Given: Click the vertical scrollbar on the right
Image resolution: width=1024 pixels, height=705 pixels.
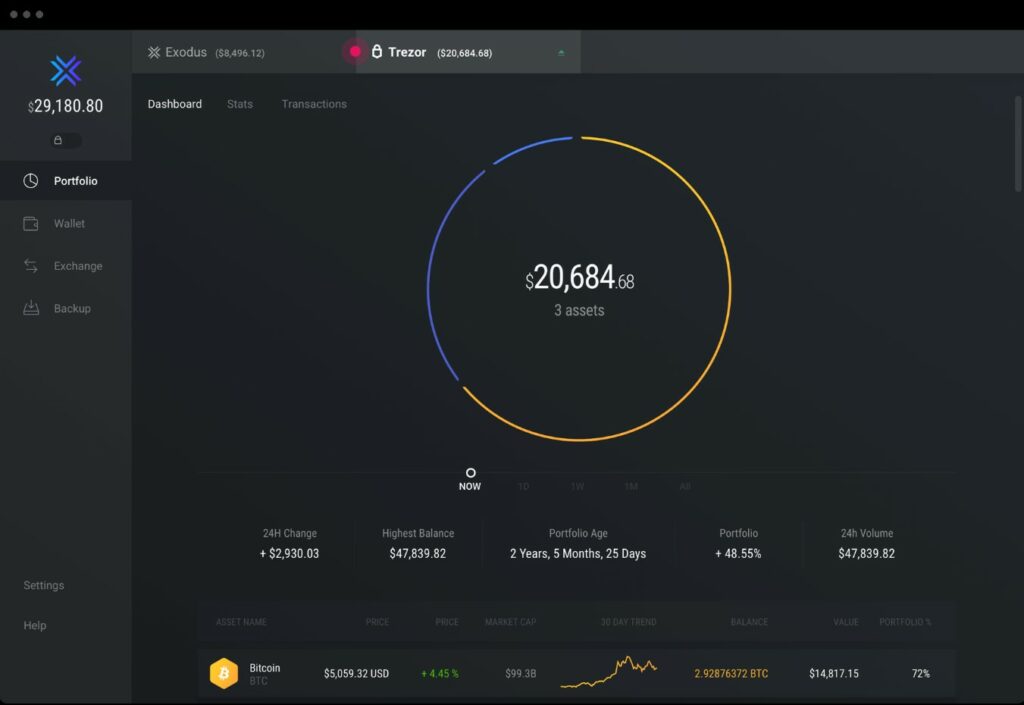Looking at the screenshot, I should tap(1018, 144).
